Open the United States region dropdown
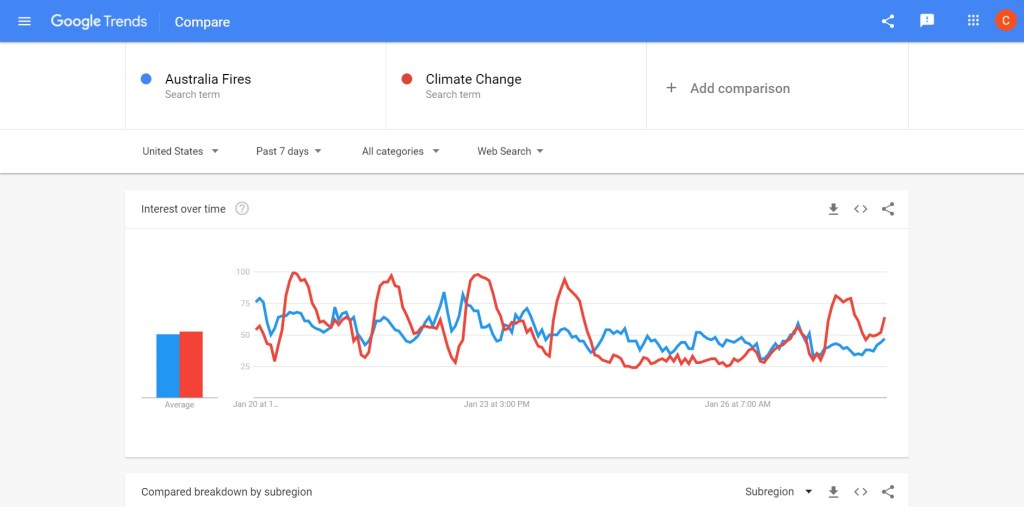 180,151
